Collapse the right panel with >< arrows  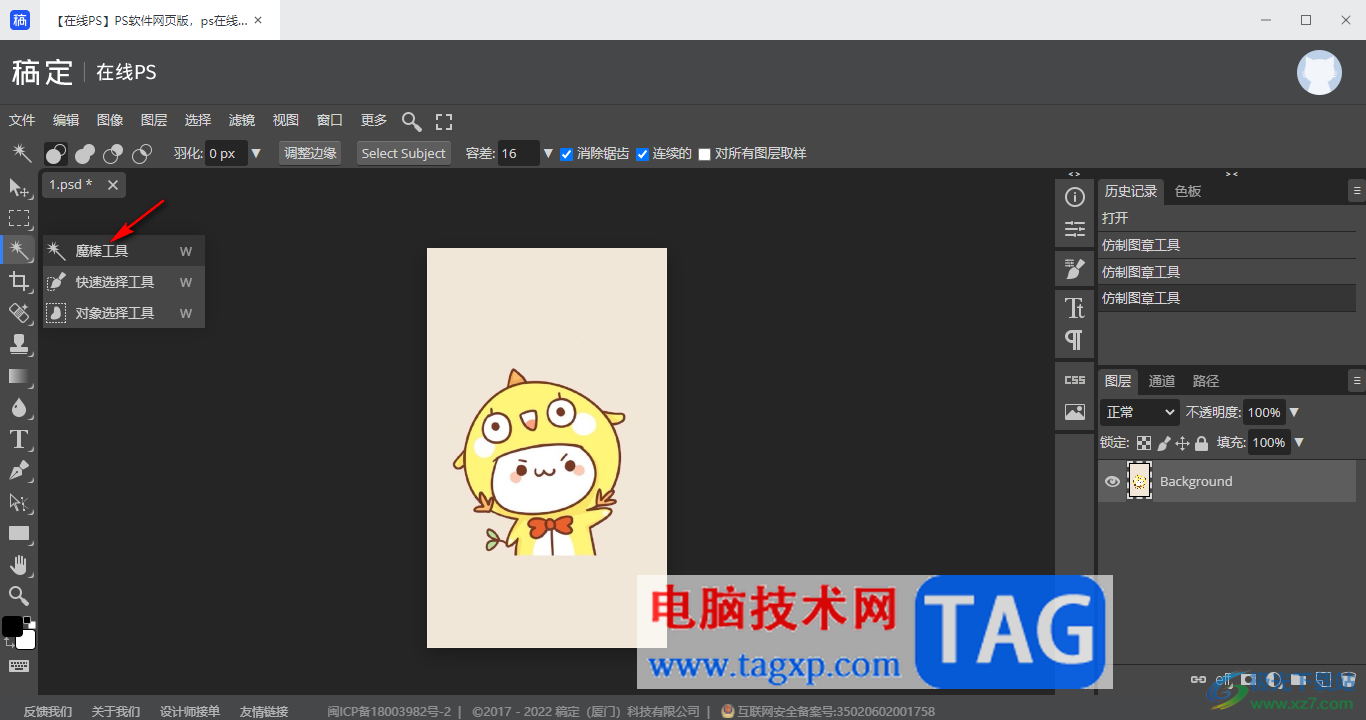1232,173
